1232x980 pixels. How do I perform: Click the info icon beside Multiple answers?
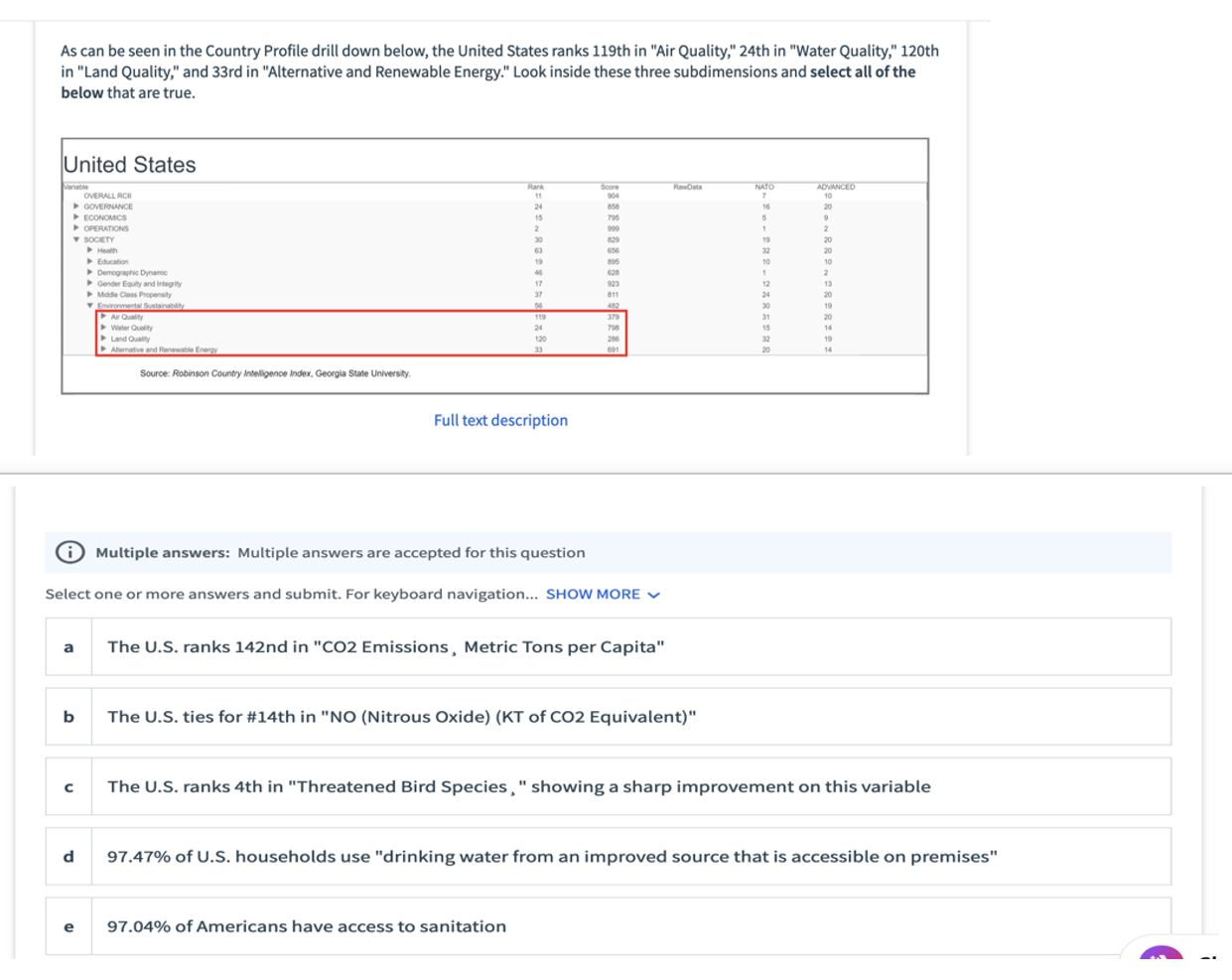[x=69, y=552]
